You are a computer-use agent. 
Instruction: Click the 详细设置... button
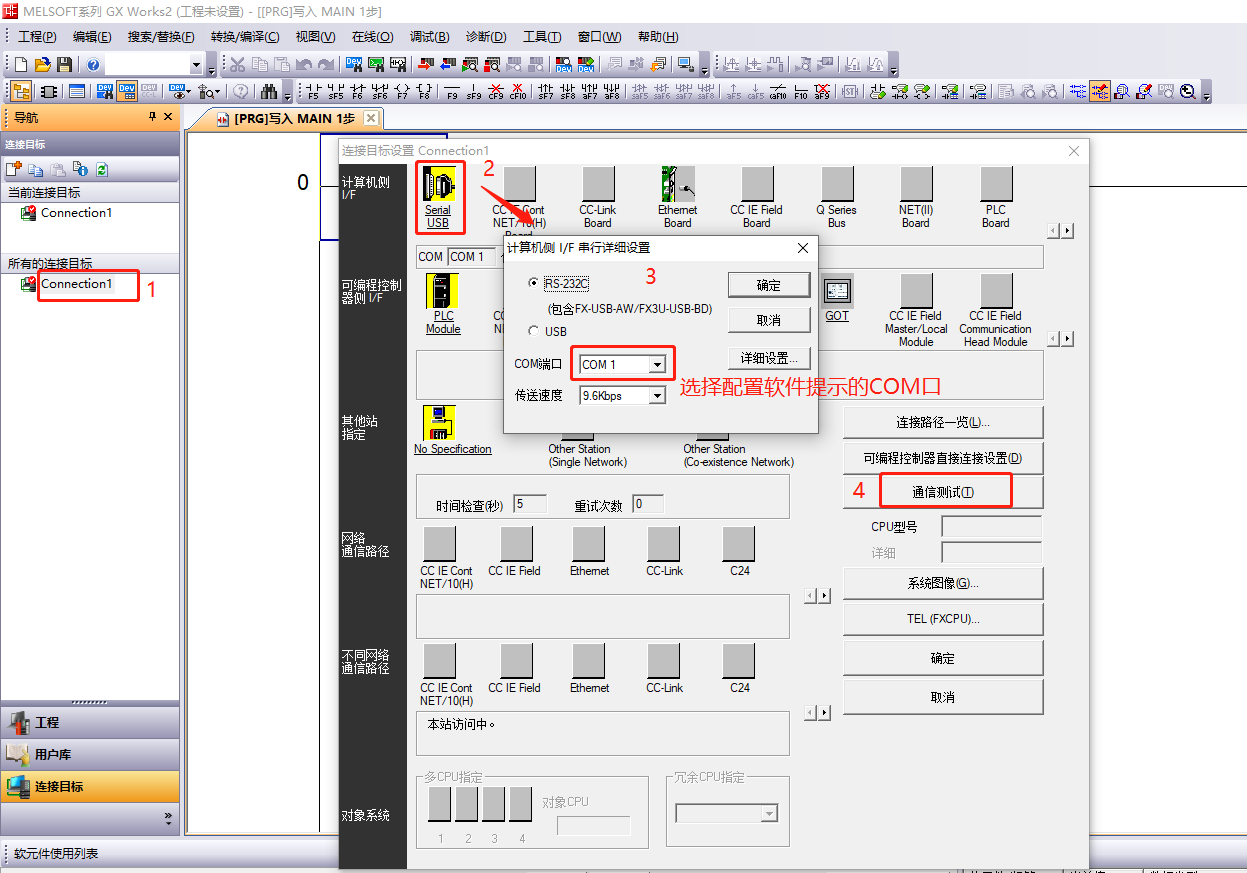pos(769,358)
